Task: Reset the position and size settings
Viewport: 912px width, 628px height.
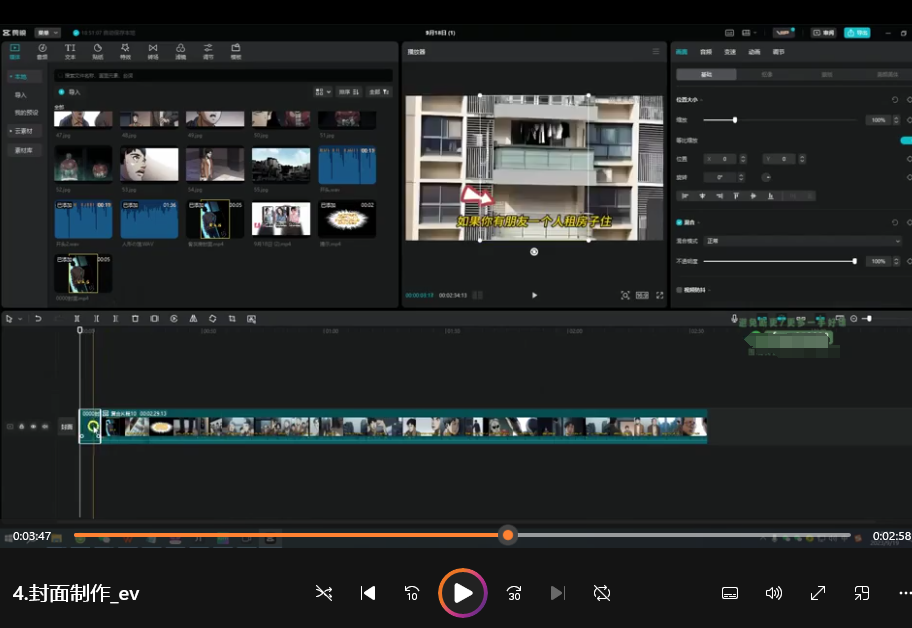Action: (895, 100)
